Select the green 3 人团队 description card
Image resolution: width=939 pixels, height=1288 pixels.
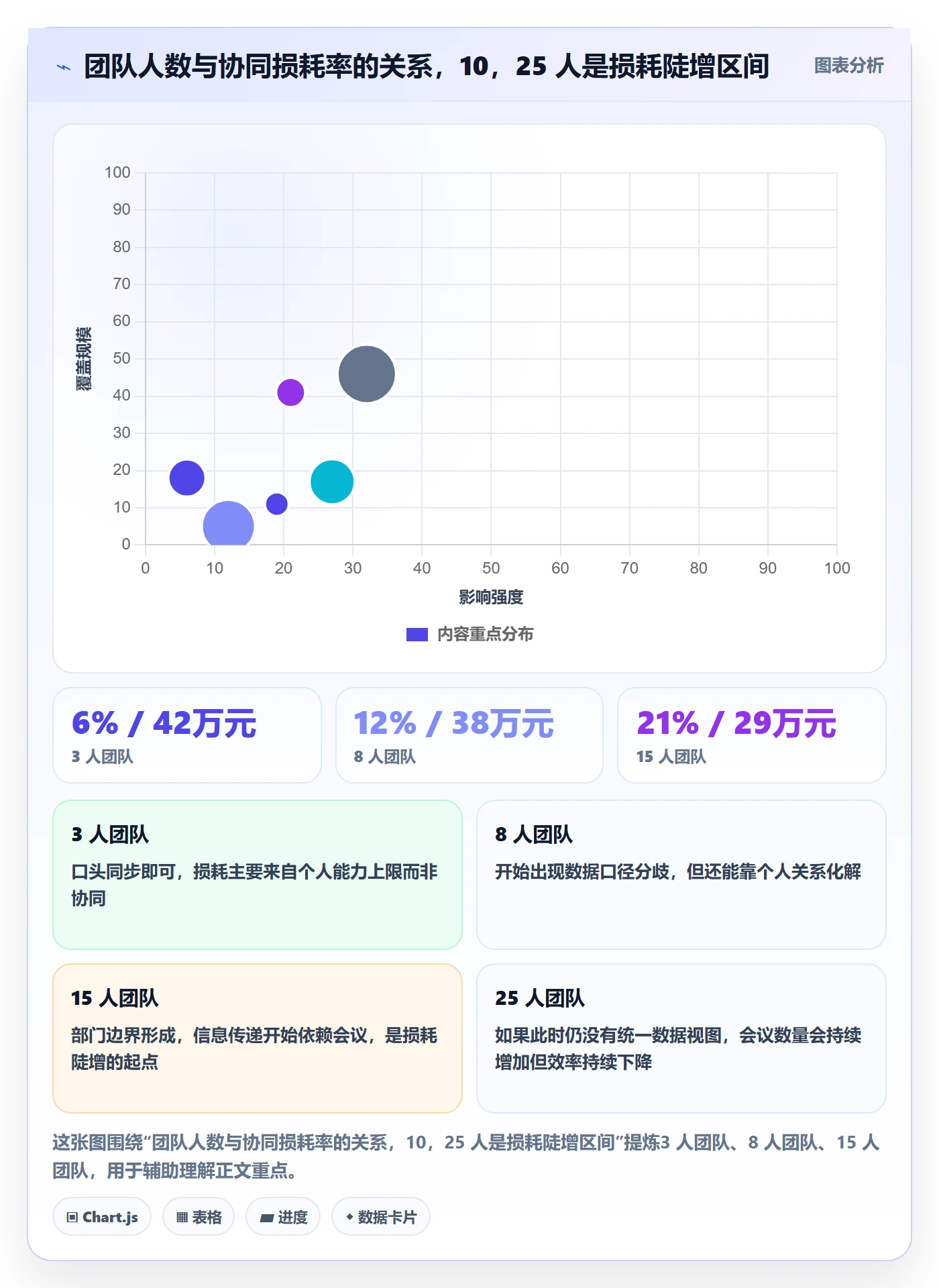coord(258,875)
